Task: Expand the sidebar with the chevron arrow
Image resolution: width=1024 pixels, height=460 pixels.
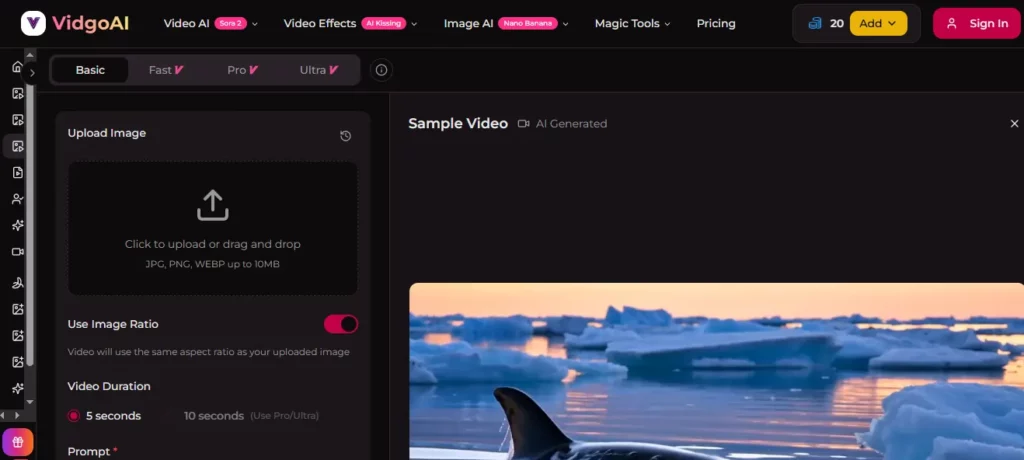Action: [x=32, y=73]
